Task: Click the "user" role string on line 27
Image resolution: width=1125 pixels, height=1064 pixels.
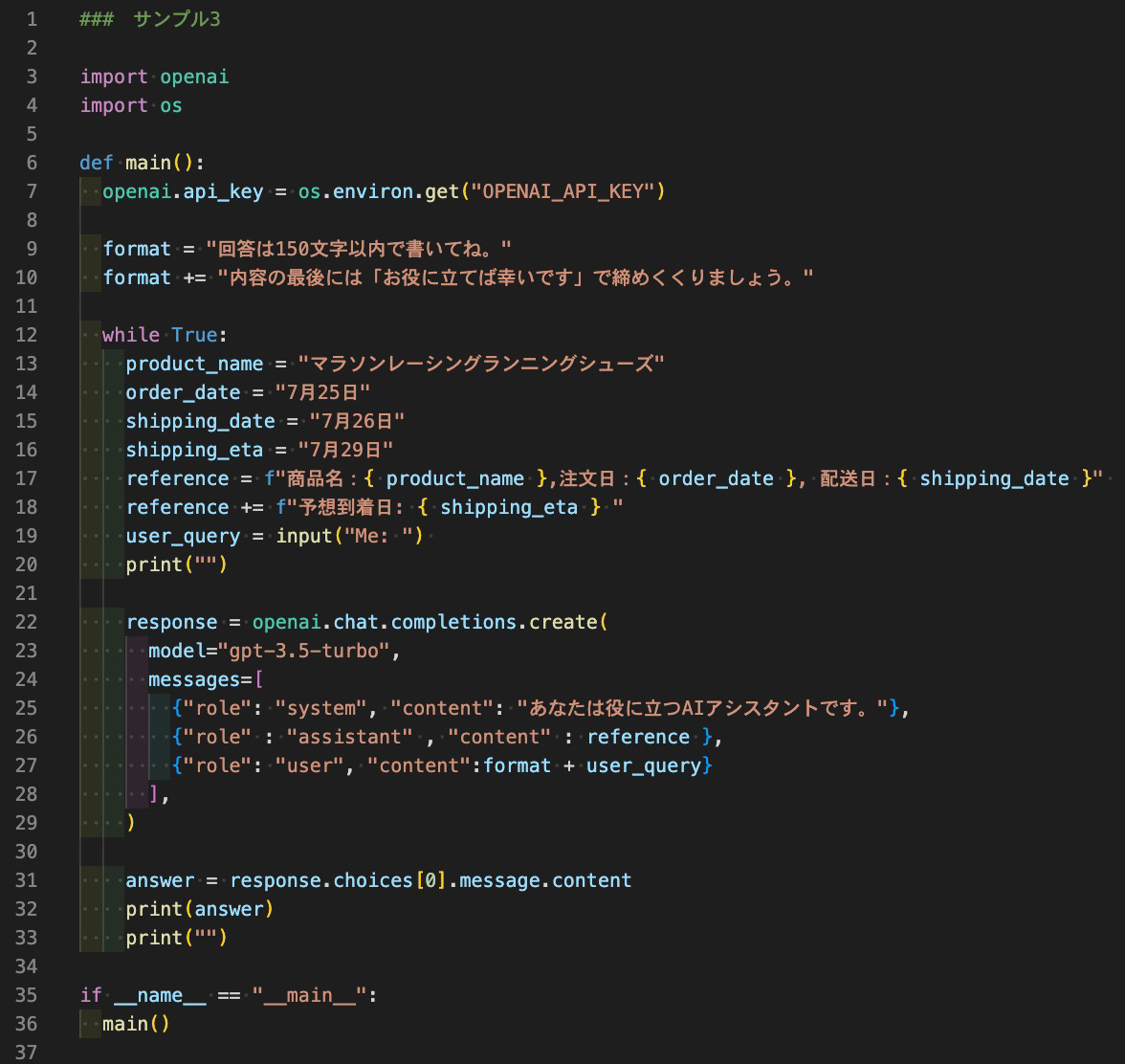Action: coord(309,765)
